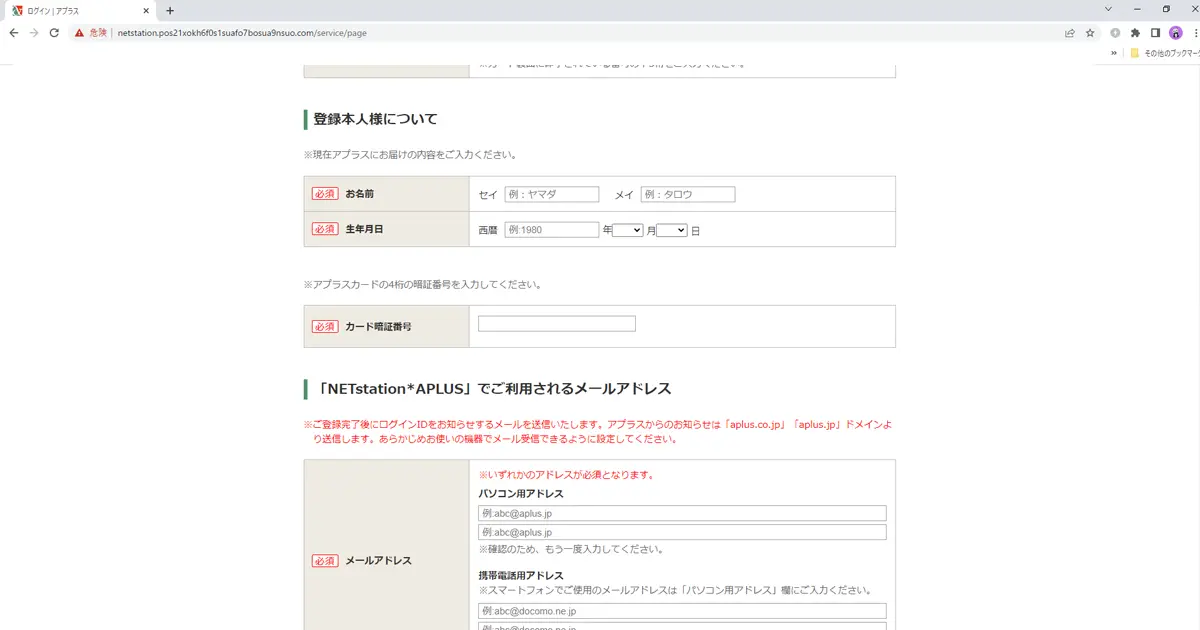The height and width of the screenshot is (630, 1200).
Task: Click the browser back arrow
Action: 13,32
